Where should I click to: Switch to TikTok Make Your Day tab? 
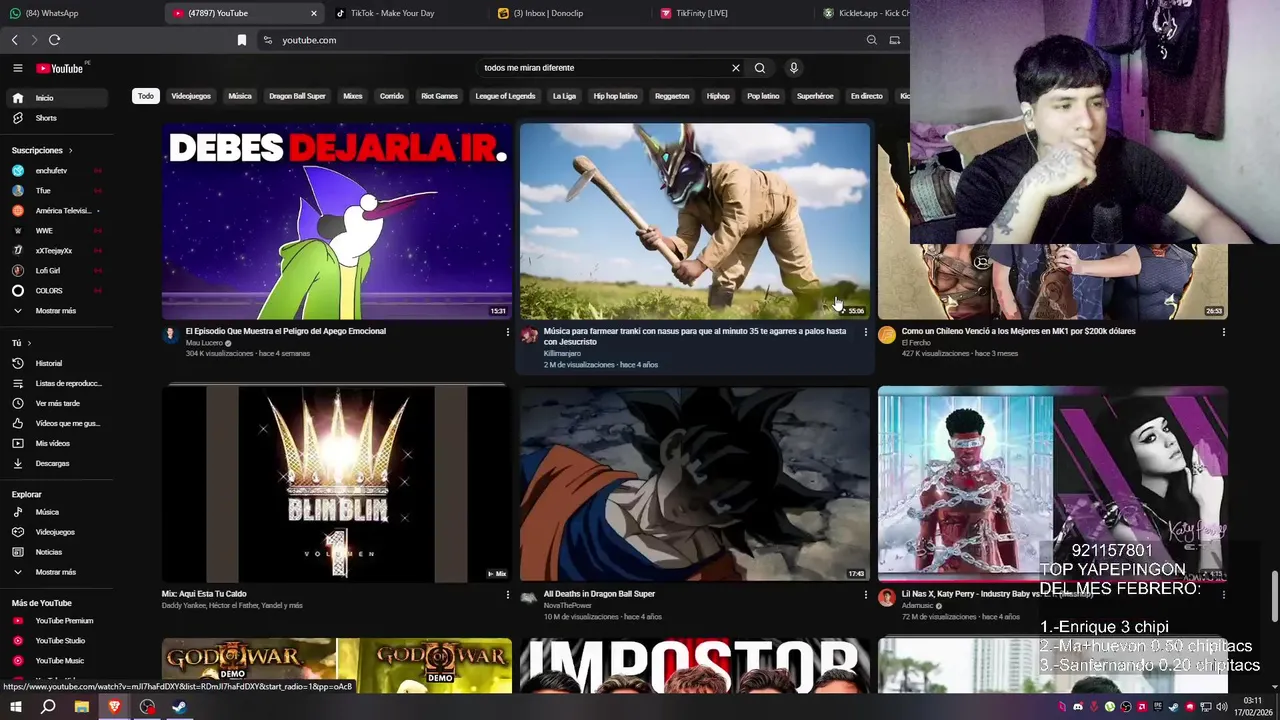[x=407, y=13]
